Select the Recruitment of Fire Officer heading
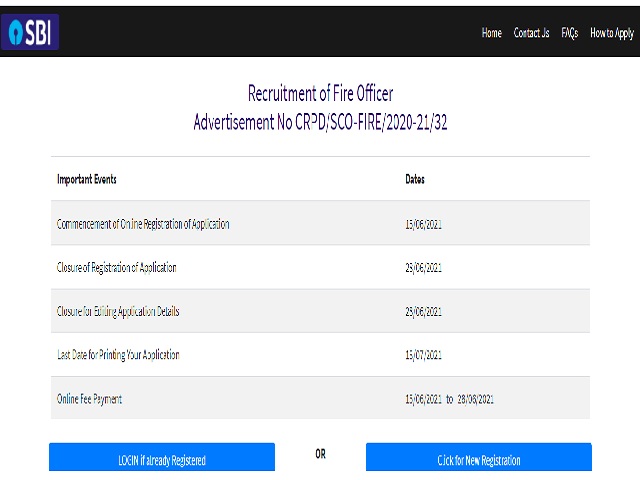Image resolution: width=640 pixels, height=480 pixels. point(320,93)
